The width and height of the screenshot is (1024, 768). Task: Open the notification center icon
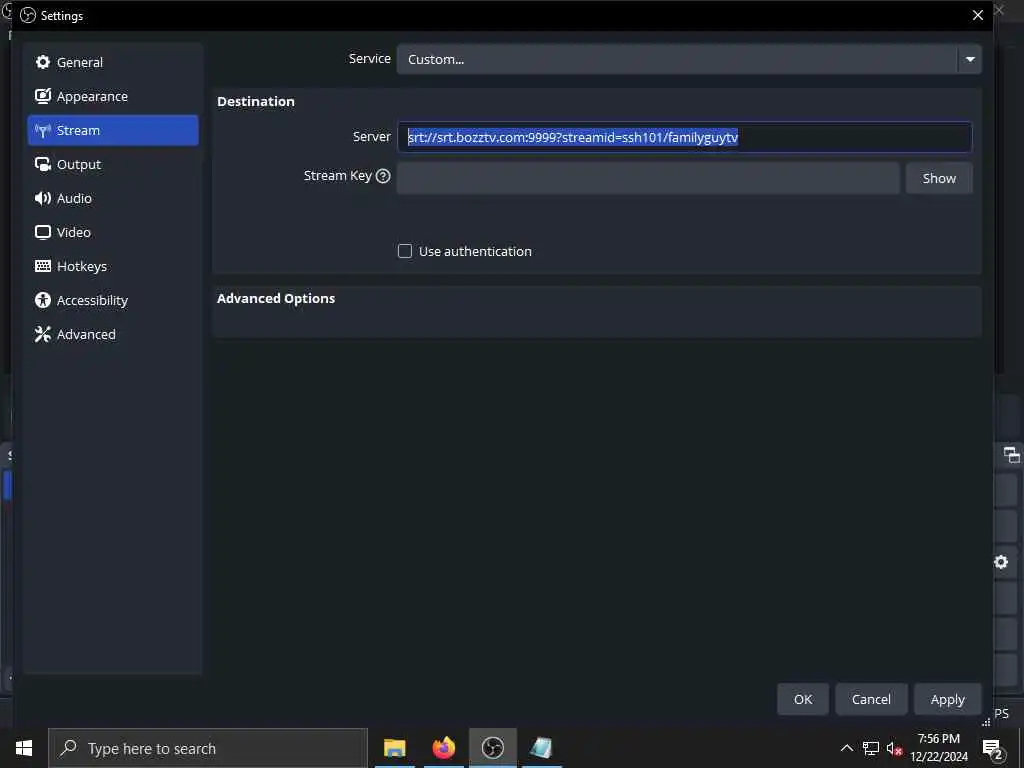click(993, 748)
